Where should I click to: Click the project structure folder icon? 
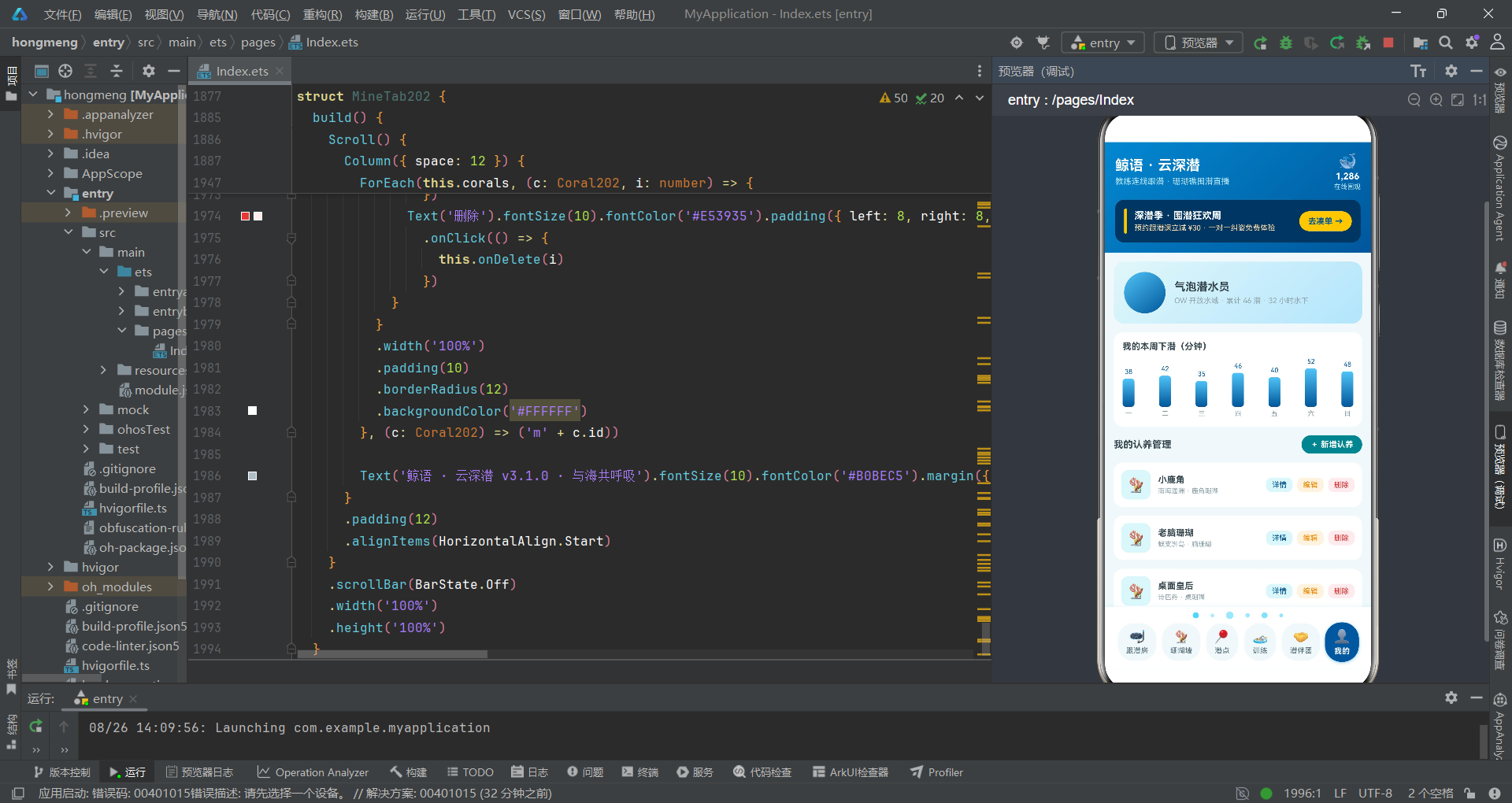click(x=1421, y=43)
